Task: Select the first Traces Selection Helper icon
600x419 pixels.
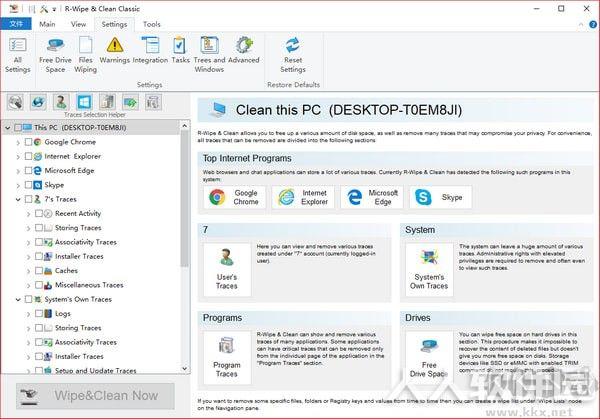Action: (x=15, y=102)
